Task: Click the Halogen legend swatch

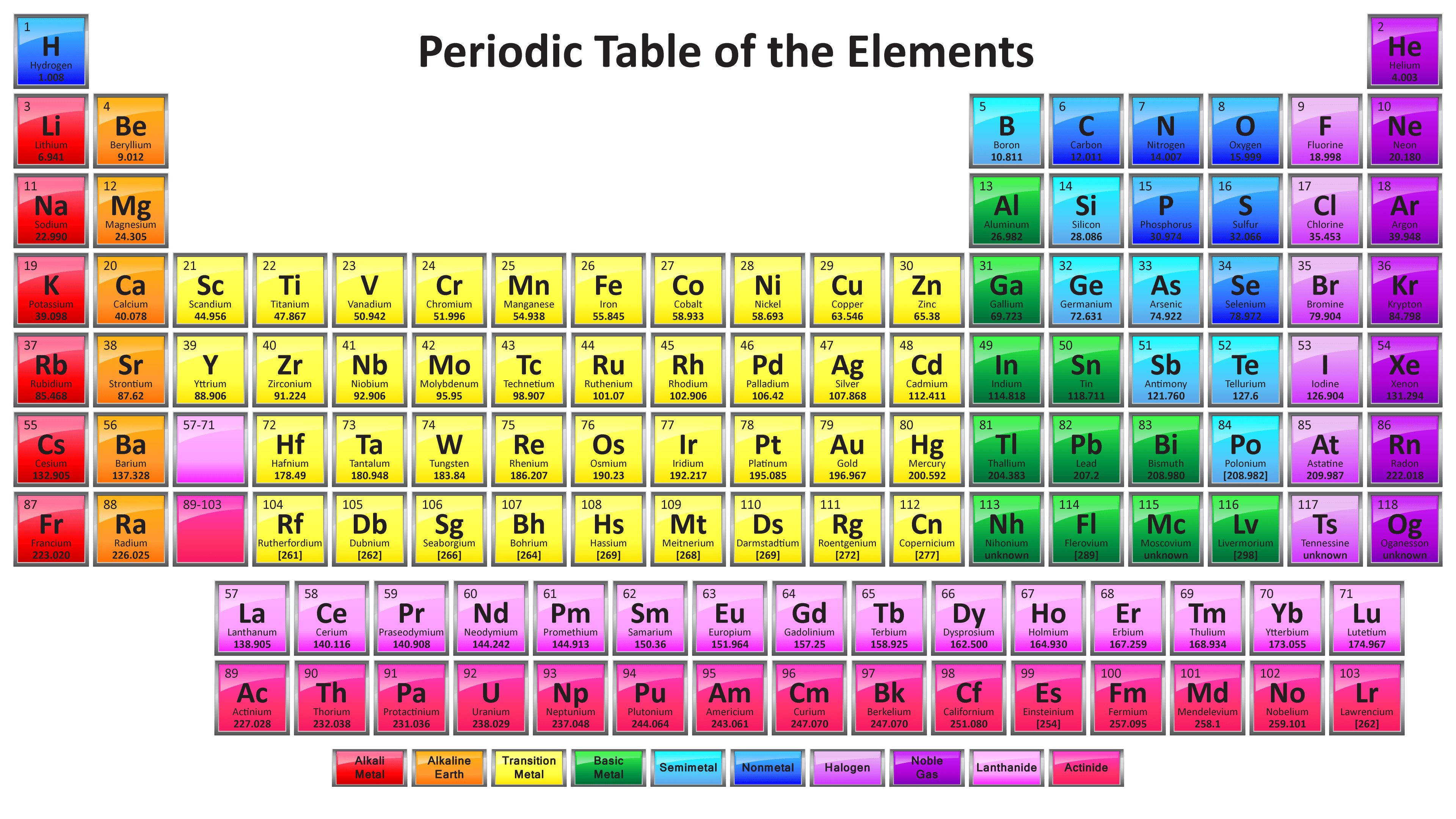Action: click(847, 767)
